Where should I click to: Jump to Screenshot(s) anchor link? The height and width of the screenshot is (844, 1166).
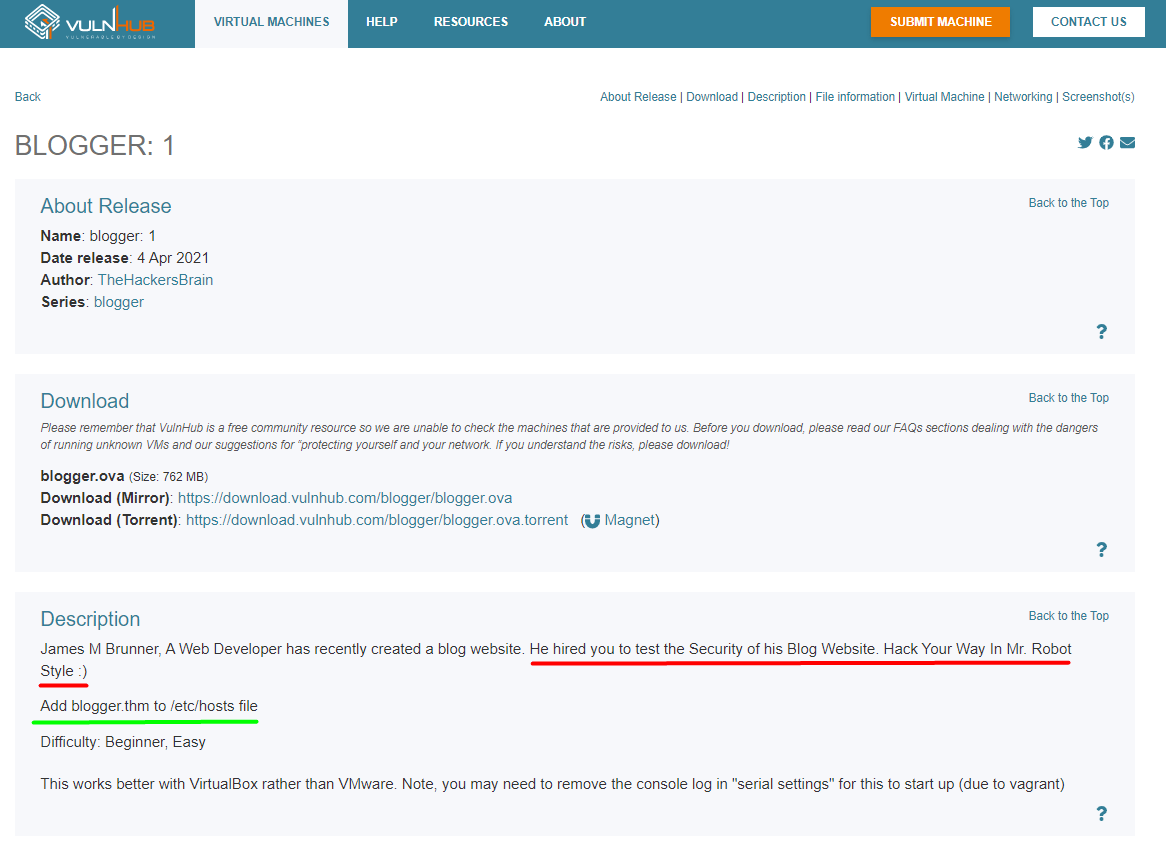[1098, 97]
